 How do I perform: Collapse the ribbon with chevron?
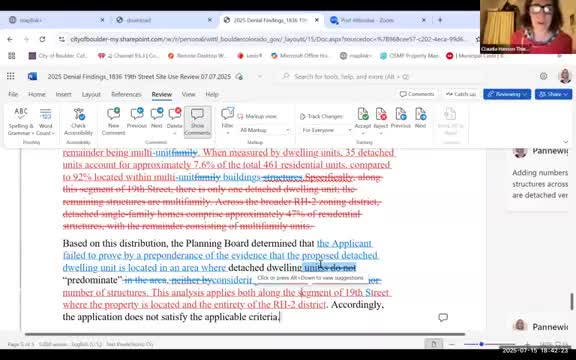[566, 142]
